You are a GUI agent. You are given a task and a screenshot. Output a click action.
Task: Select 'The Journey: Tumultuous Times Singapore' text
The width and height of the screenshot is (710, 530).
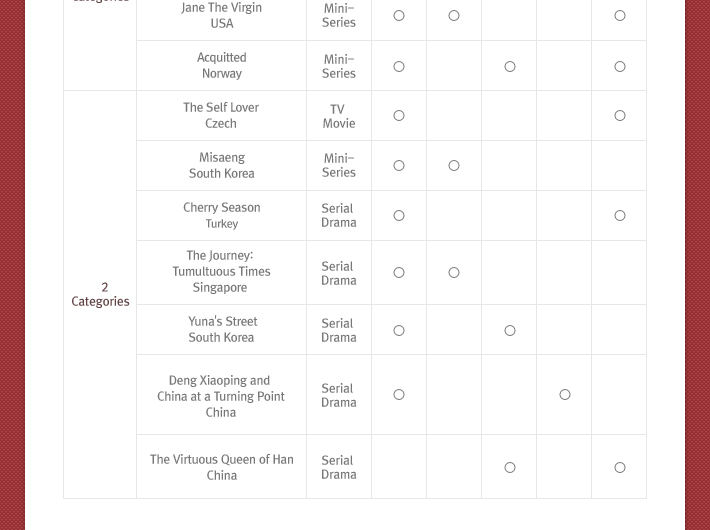coord(221,271)
